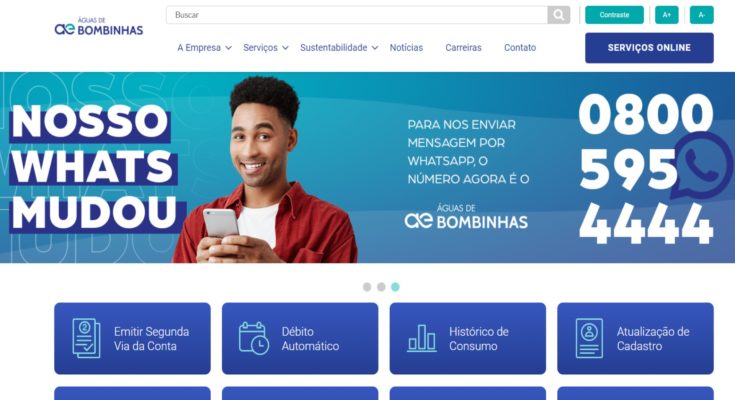The width and height of the screenshot is (735, 400).
Task: Increase font size with A+ button
Action: tap(667, 15)
